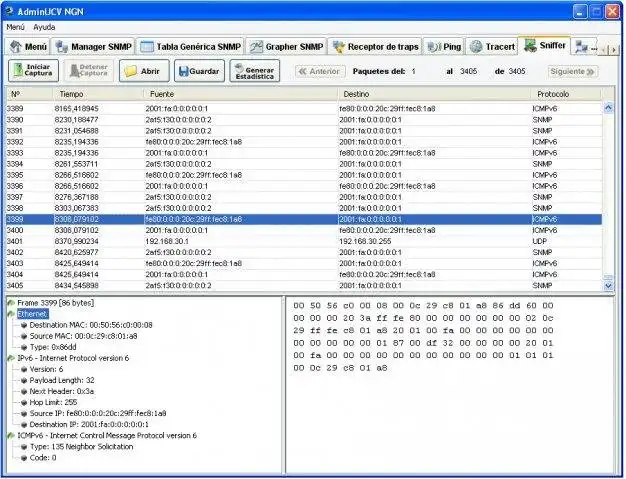This screenshot has width=626, height=479.
Task: Click the Destino column header
Action: point(434,94)
